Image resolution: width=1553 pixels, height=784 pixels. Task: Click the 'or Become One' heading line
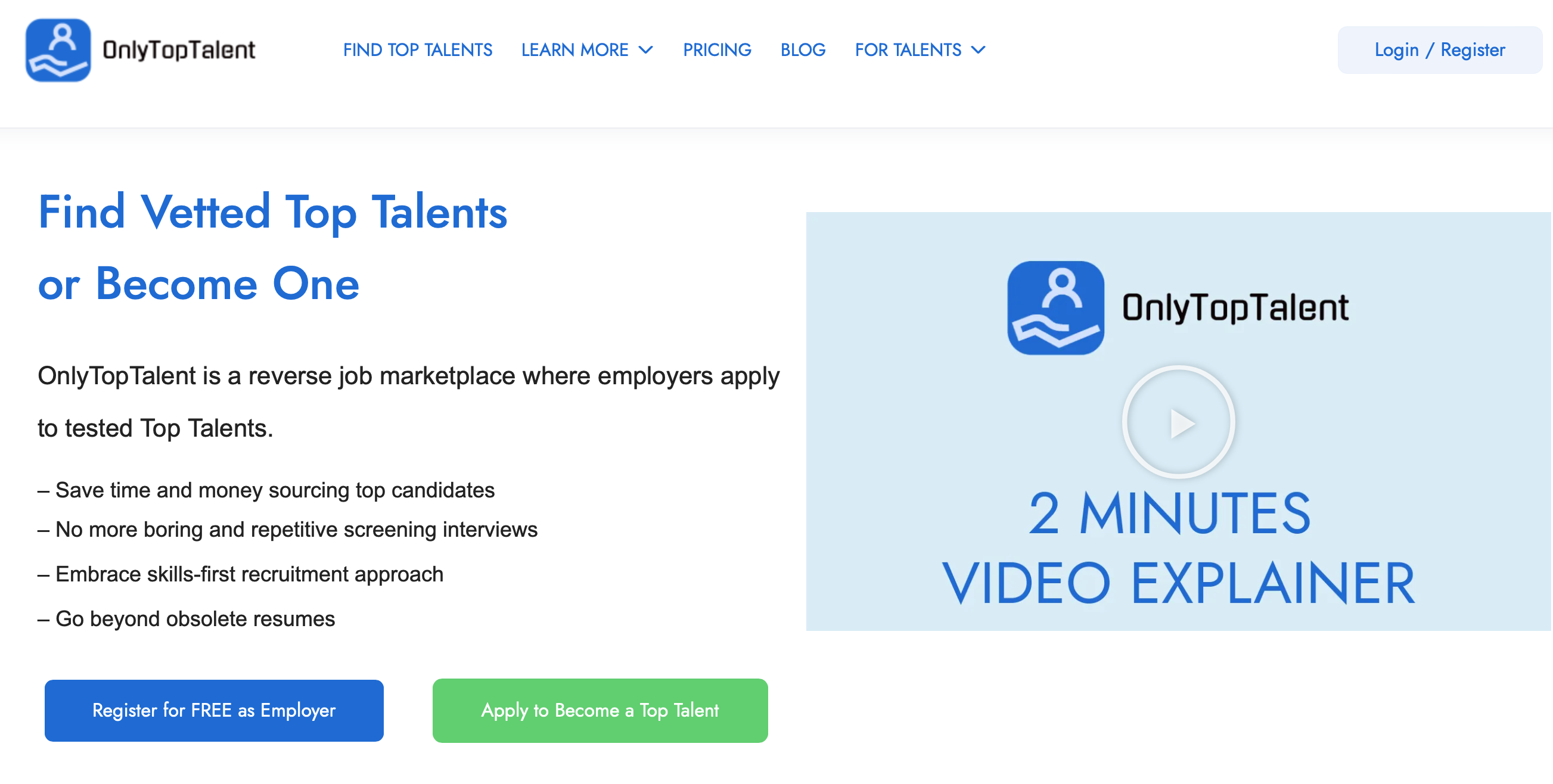198,283
